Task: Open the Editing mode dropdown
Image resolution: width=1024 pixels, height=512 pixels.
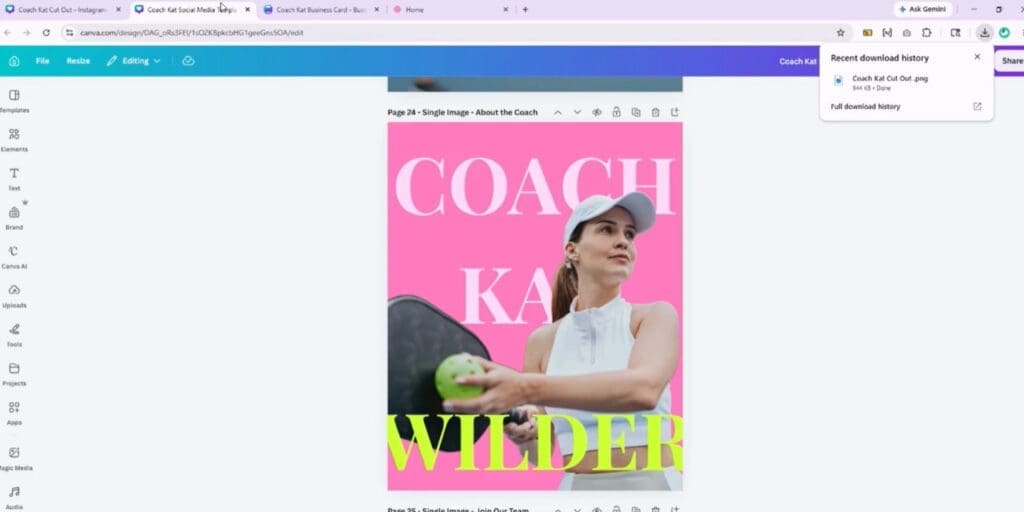Action: coord(134,61)
